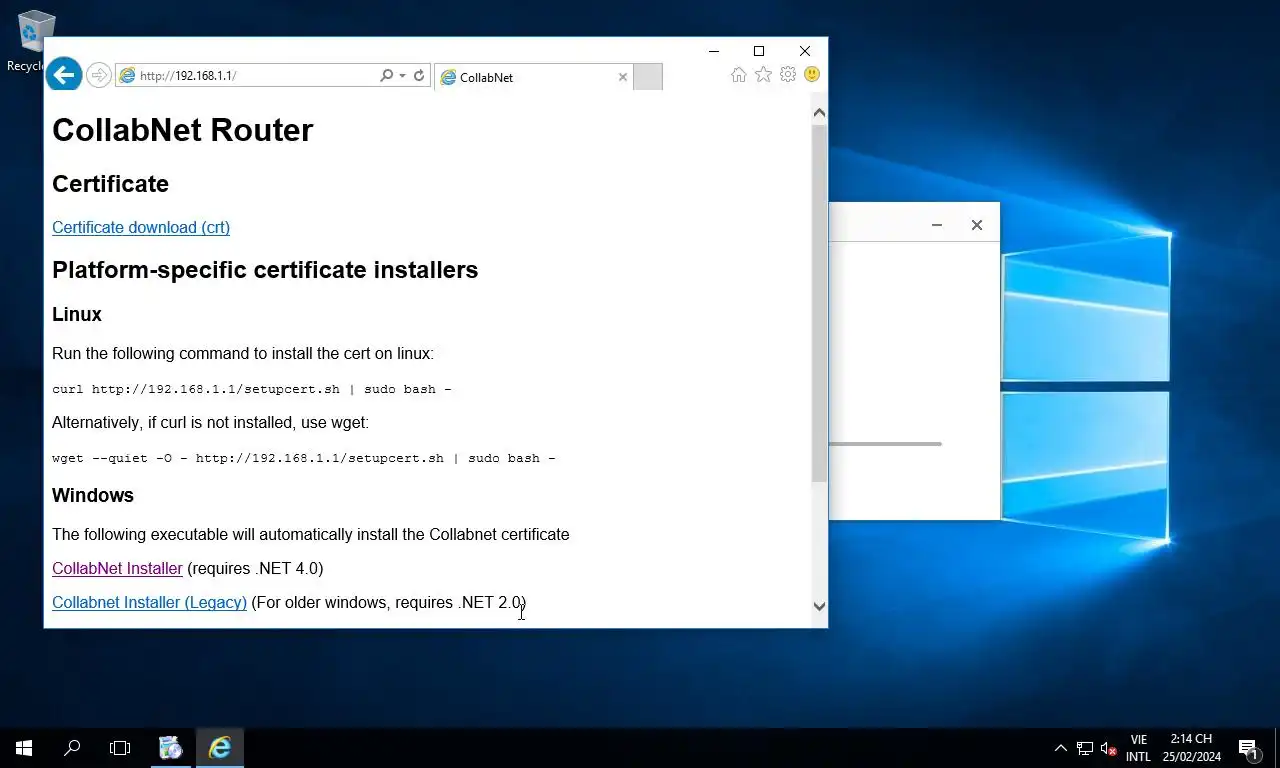The image size is (1280, 768).
Task: Click the search magnifier in the address bar
Action: (386, 76)
